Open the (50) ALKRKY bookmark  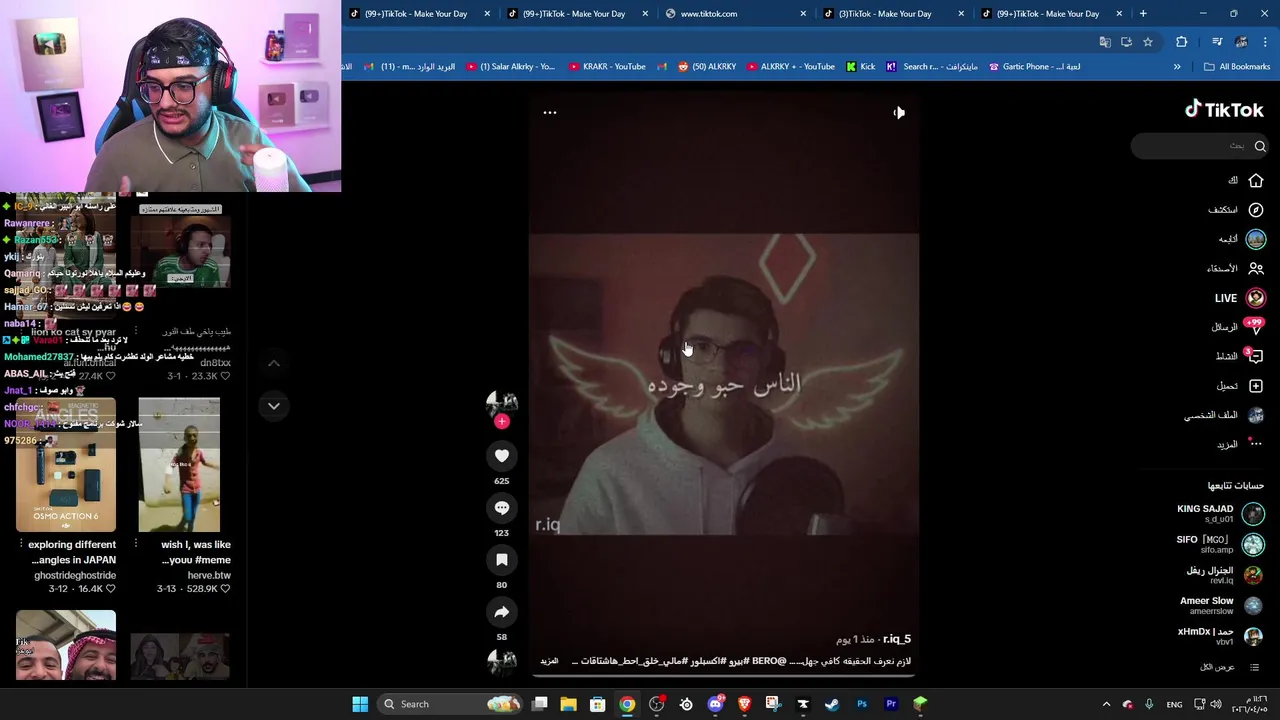tap(707, 67)
